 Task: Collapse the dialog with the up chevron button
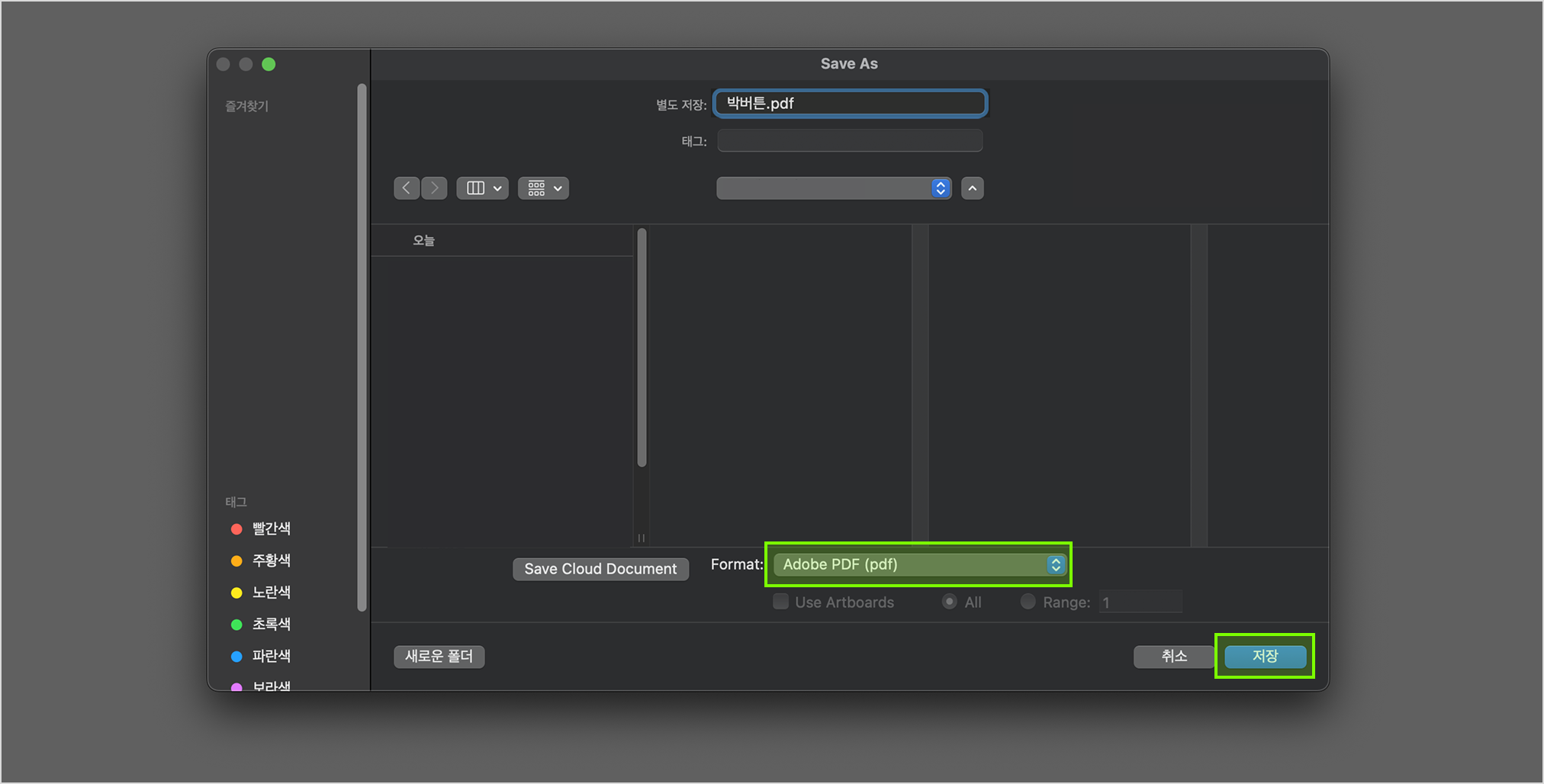click(x=972, y=188)
